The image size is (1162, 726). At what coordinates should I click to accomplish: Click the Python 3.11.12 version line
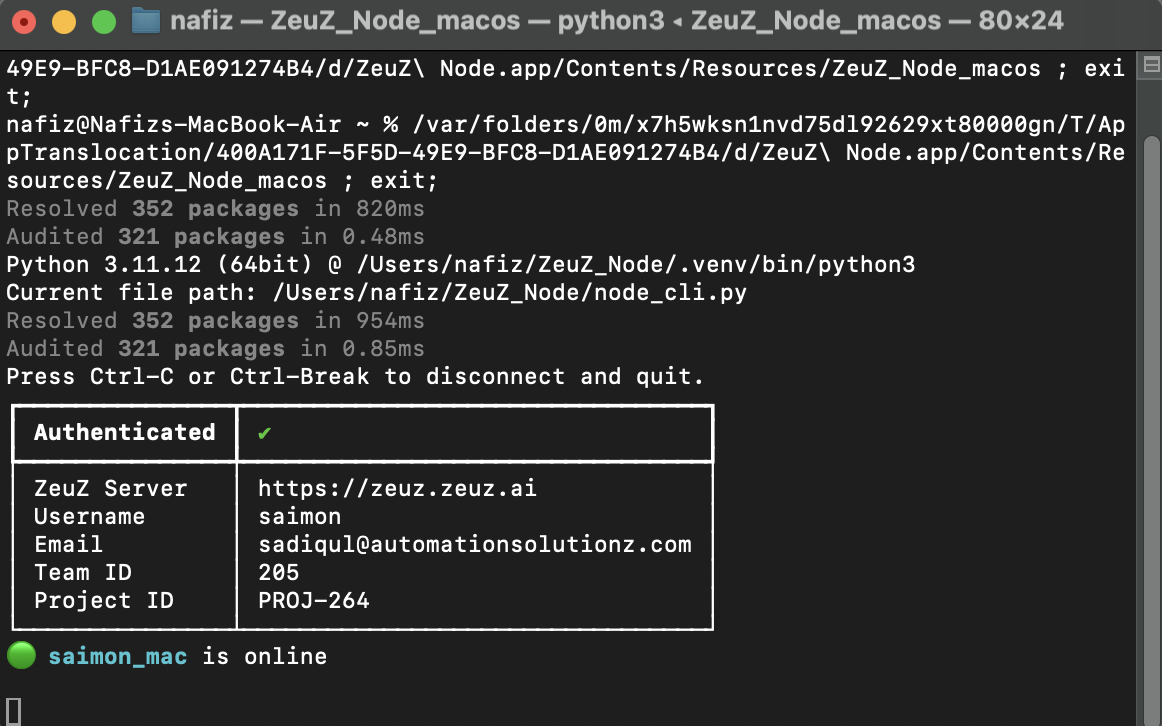pyautogui.click(x=461, y=264)
